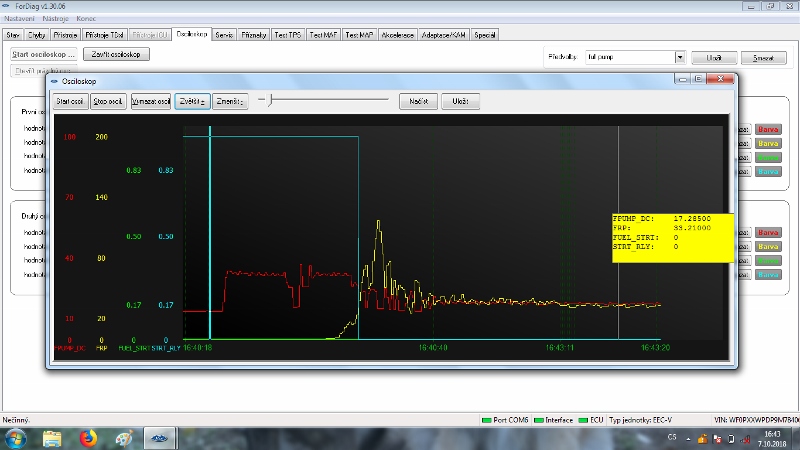Click the Načíst button
800x450 pixels.
click(x=419, y=101)
